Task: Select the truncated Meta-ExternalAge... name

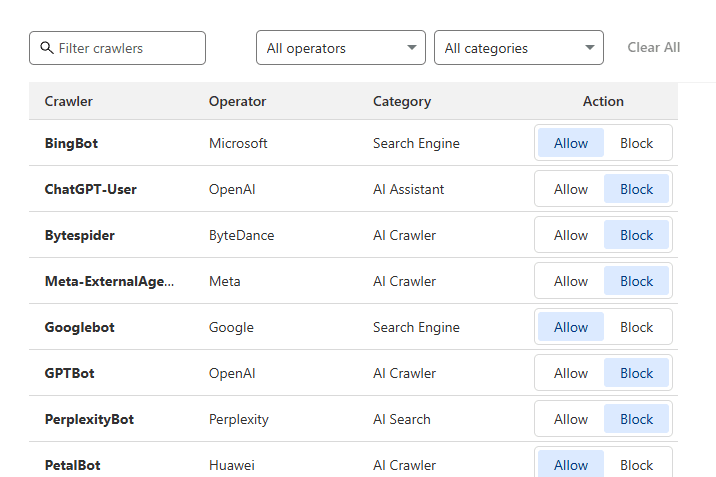Action: [x=109, y=281]
